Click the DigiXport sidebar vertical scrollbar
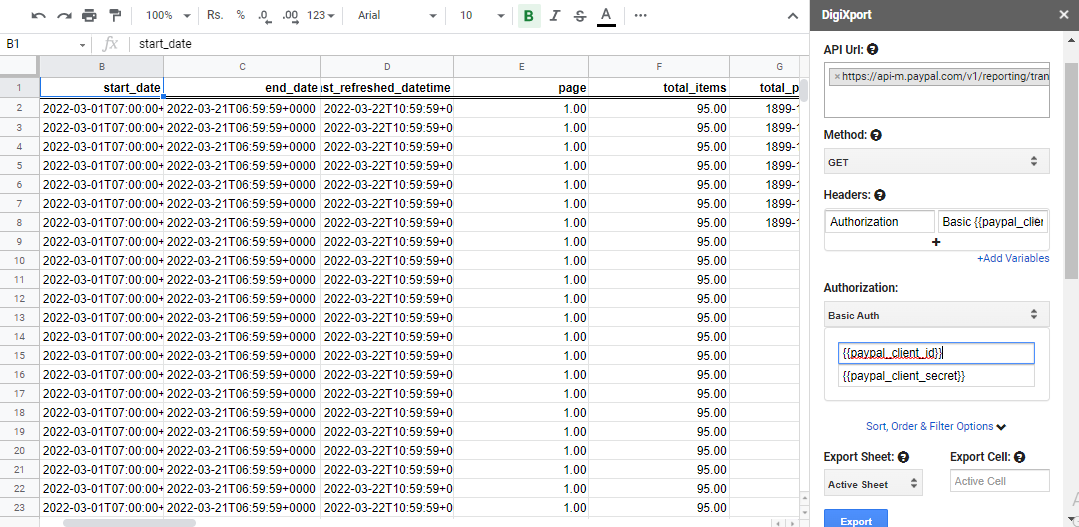 tap(1071, 170)
